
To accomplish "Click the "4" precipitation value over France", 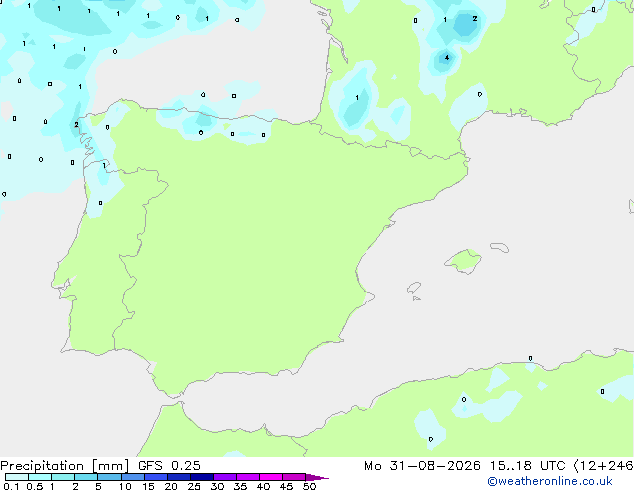I will tap(447, 58).
